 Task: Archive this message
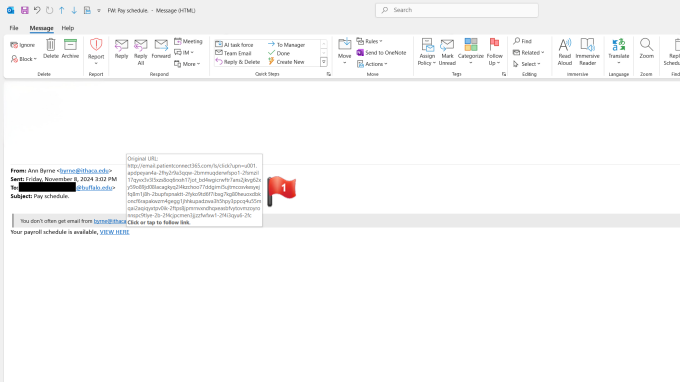tap(70, 49)
